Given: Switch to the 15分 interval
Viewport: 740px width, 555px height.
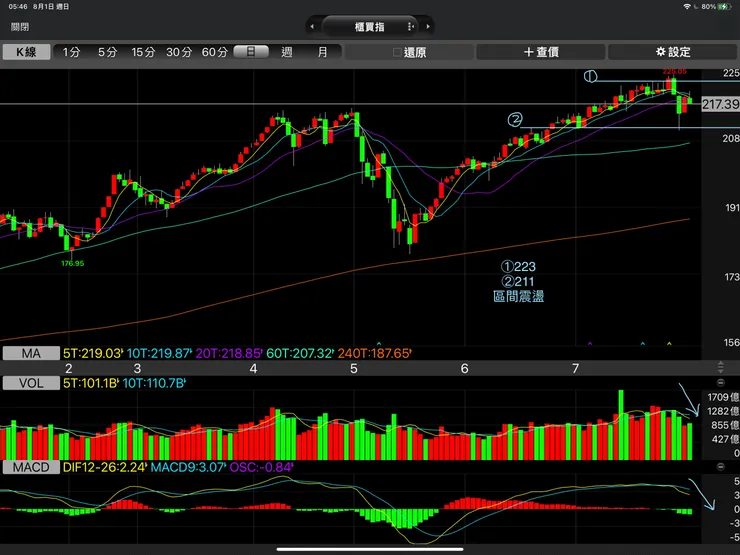Looking at the screenshot, I should (x=143, y=52).
